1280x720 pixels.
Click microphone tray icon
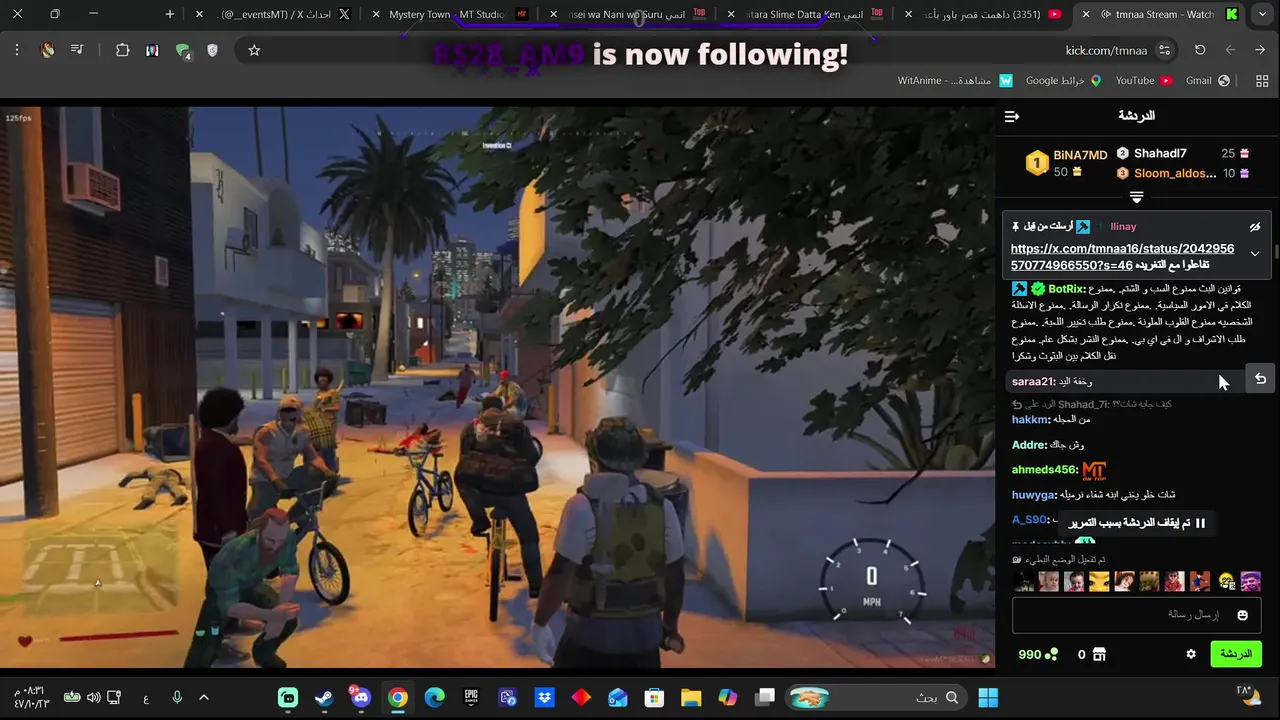[x=176, y=697]
